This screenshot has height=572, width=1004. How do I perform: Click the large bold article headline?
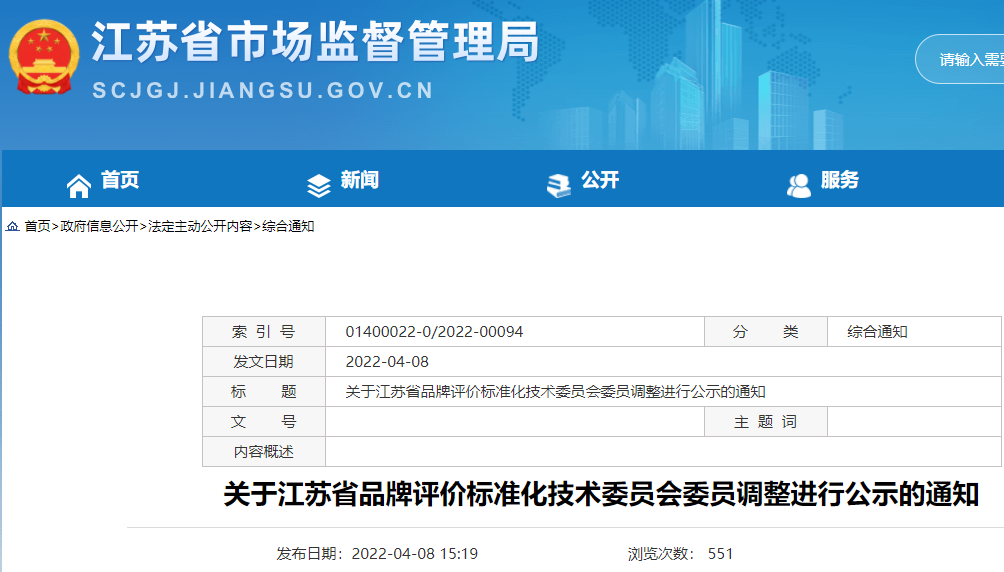(601, 494)
